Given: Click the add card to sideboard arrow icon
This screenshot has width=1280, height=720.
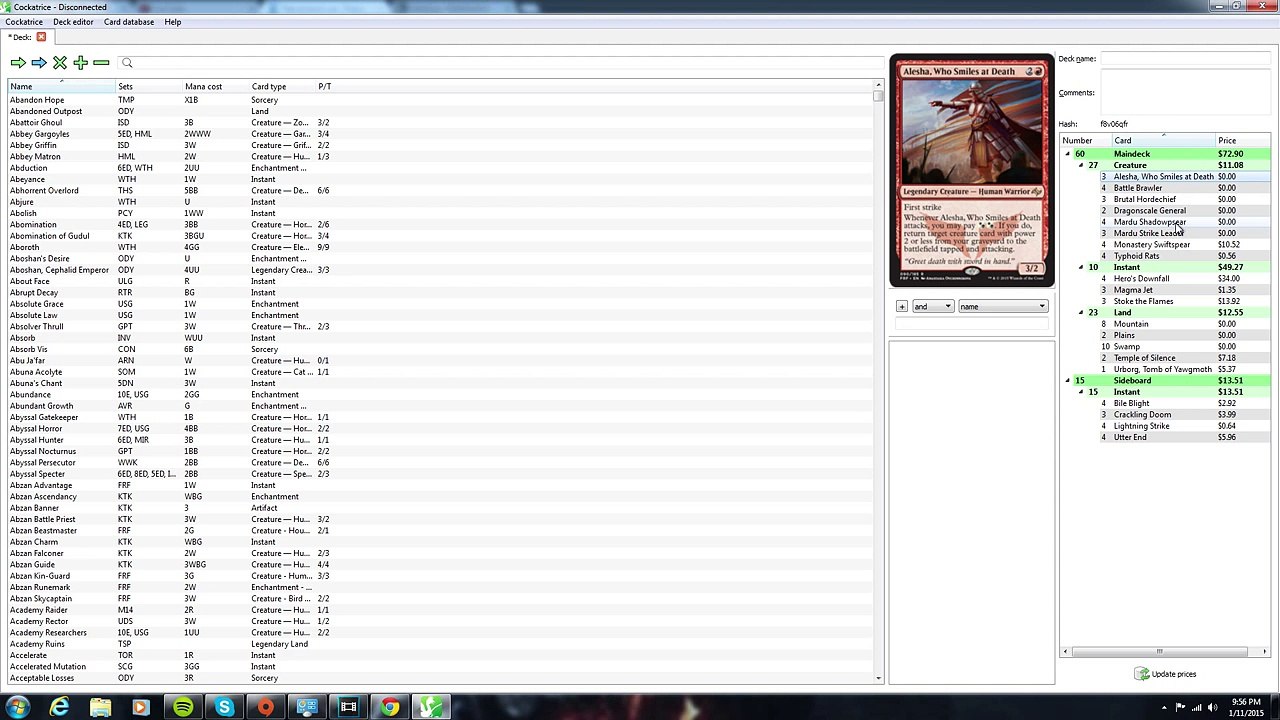Looking at the screenshot, I should (39, 63).
